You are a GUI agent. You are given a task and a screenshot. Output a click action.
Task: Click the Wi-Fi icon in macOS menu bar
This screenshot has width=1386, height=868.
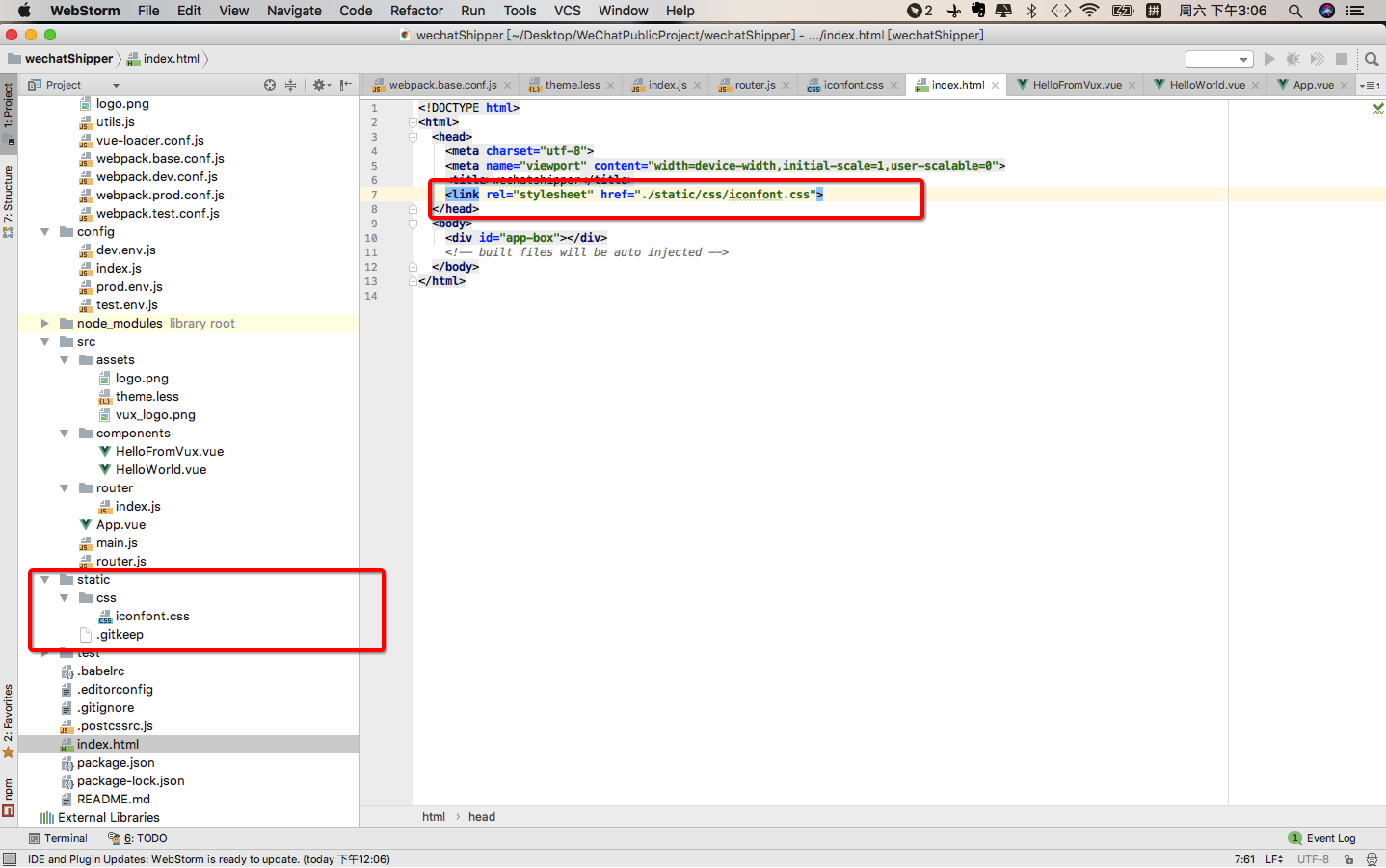[1090, 11]
